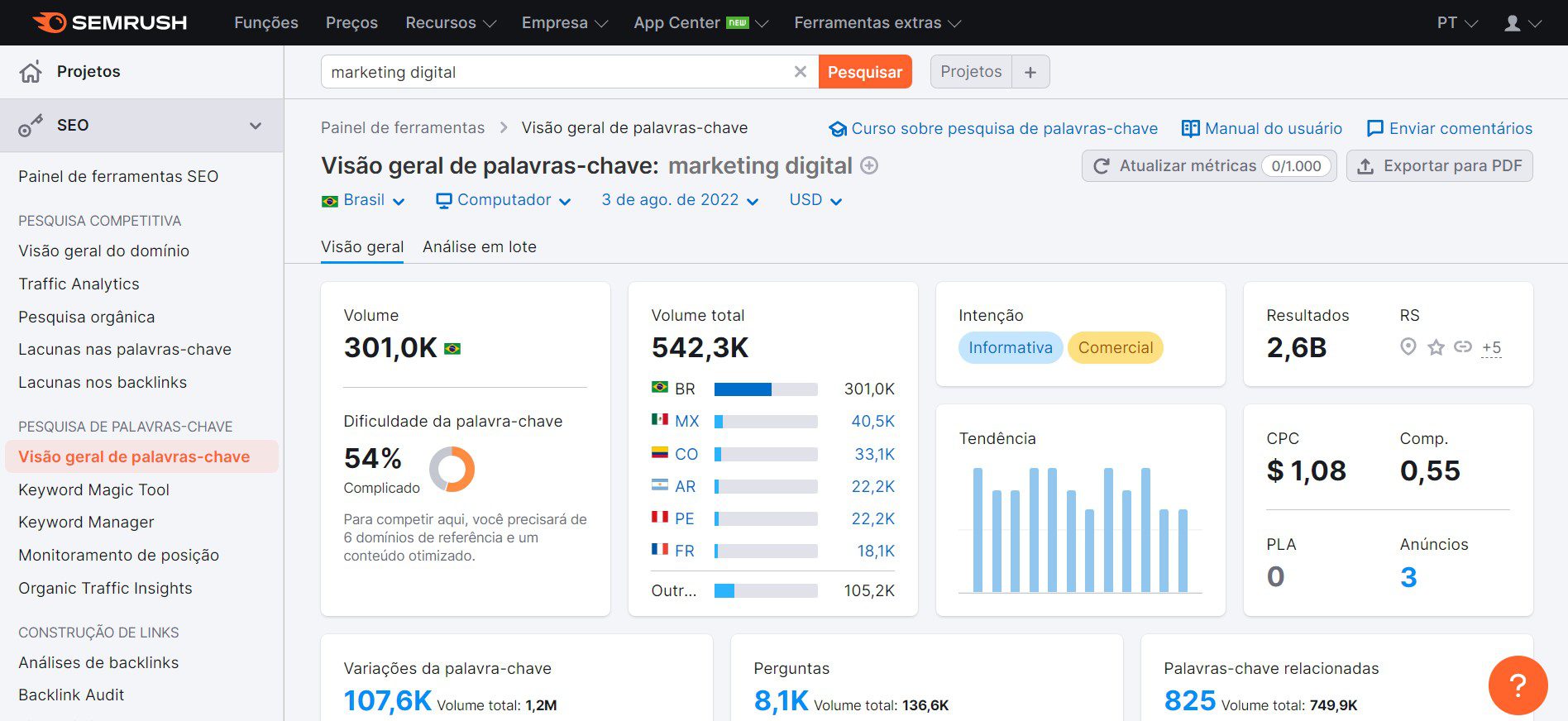Open Keyword Manager in sidebar

[x=86, y=523]
